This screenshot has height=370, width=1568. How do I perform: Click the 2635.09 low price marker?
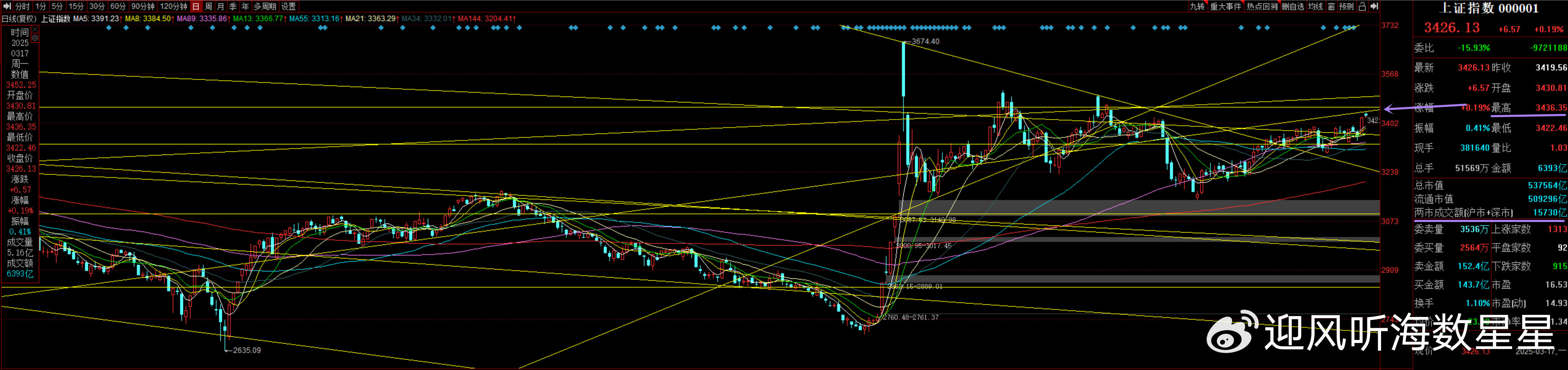tap(247, 350)
